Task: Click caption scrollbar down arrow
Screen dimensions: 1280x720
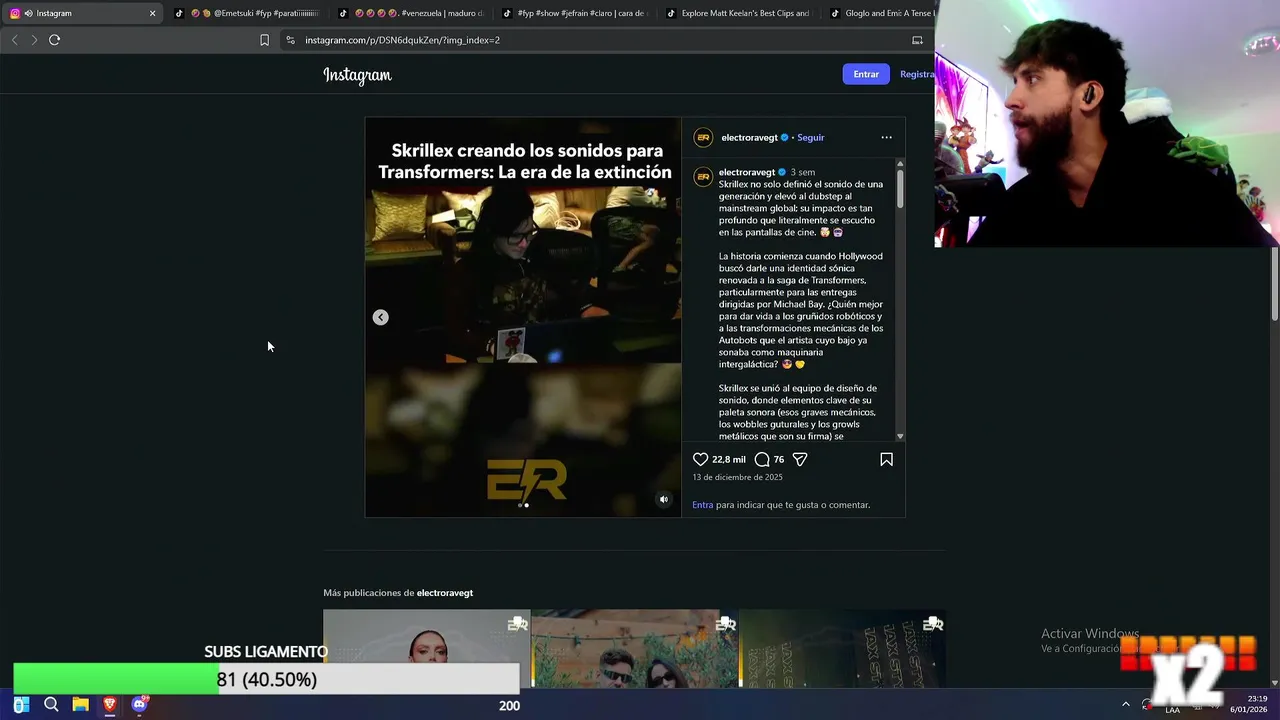Action: coord(900,436)
